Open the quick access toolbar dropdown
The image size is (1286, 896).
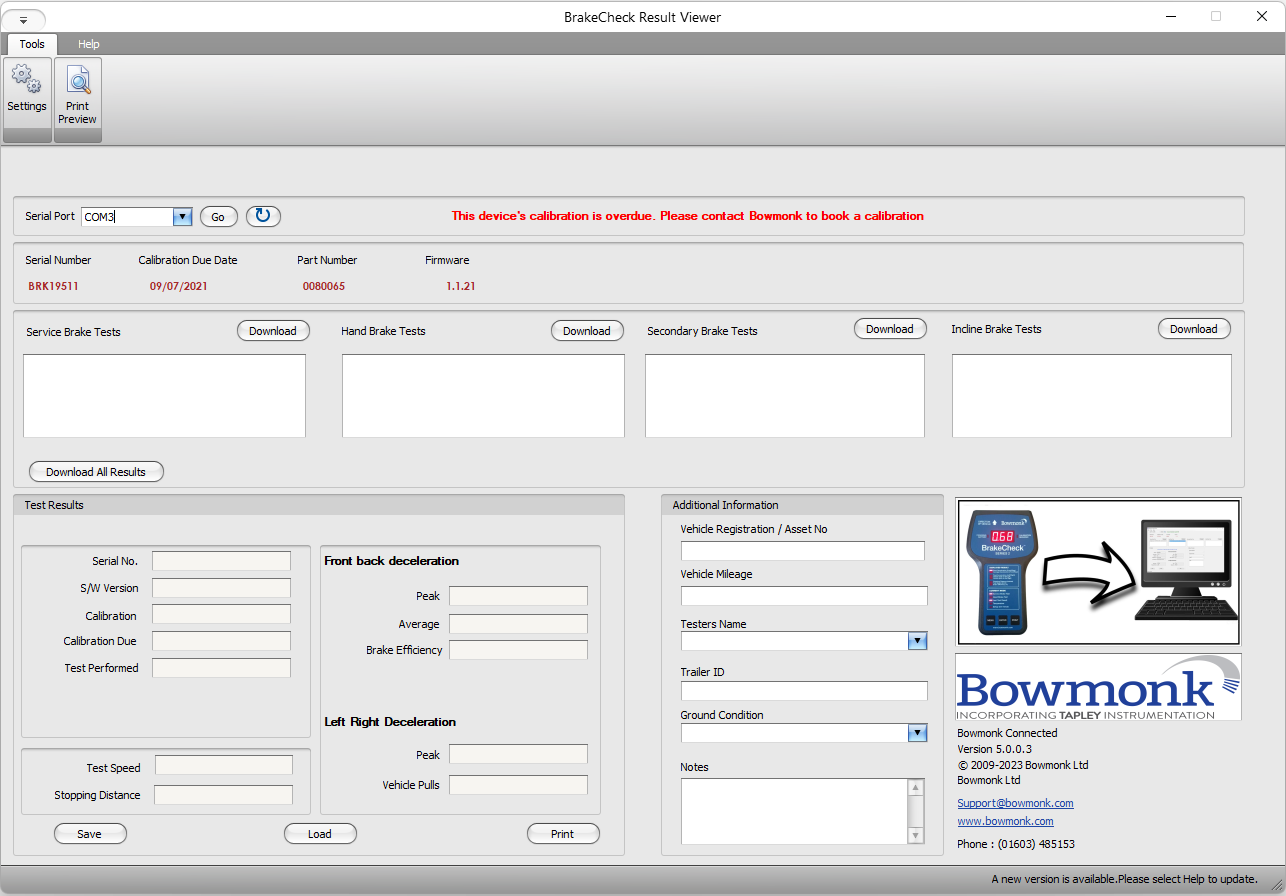click(x=23, y=19)
